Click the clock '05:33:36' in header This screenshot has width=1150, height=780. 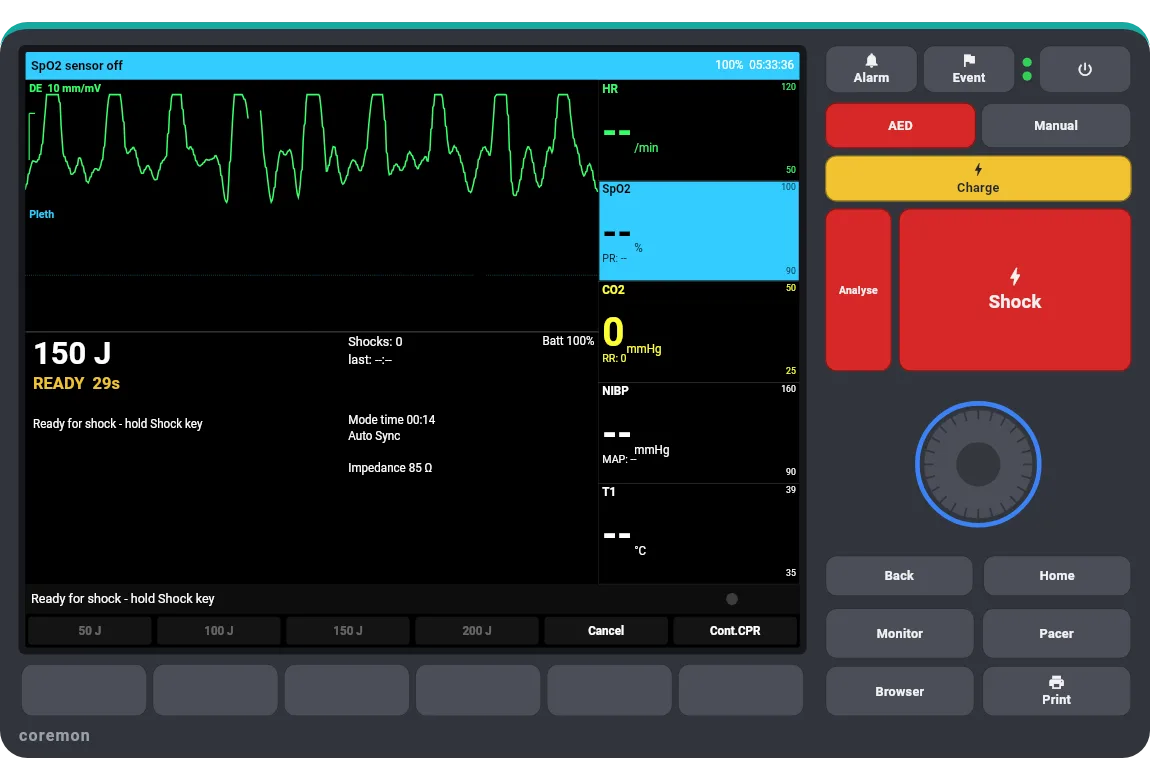(x=771, y=65)
